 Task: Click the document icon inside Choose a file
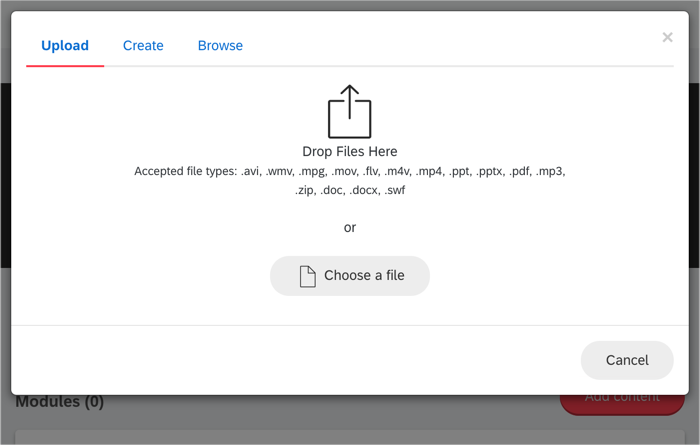coord(308,276)
